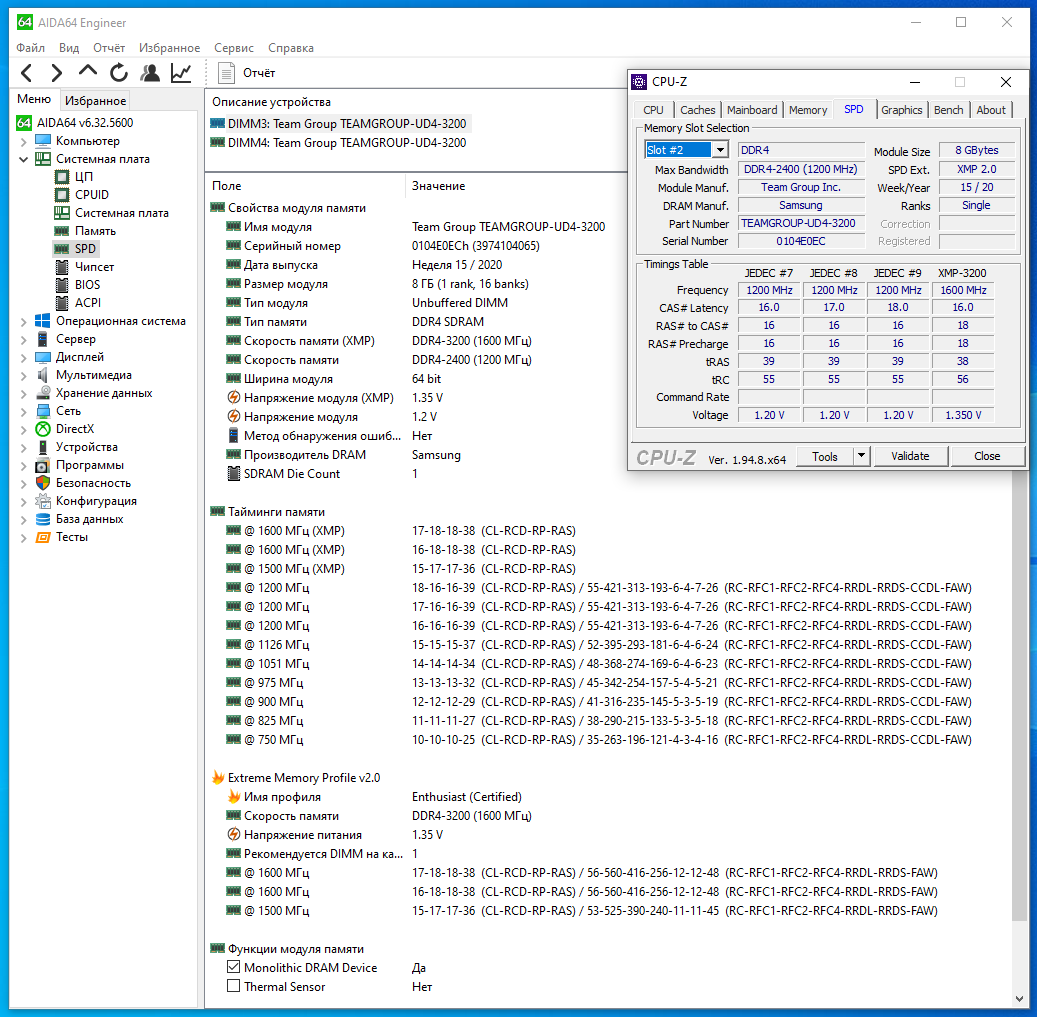The height and width of the screenshot is (1017, 1037).
Task: Open the About tab in CPU-Z
Action: 991,110
